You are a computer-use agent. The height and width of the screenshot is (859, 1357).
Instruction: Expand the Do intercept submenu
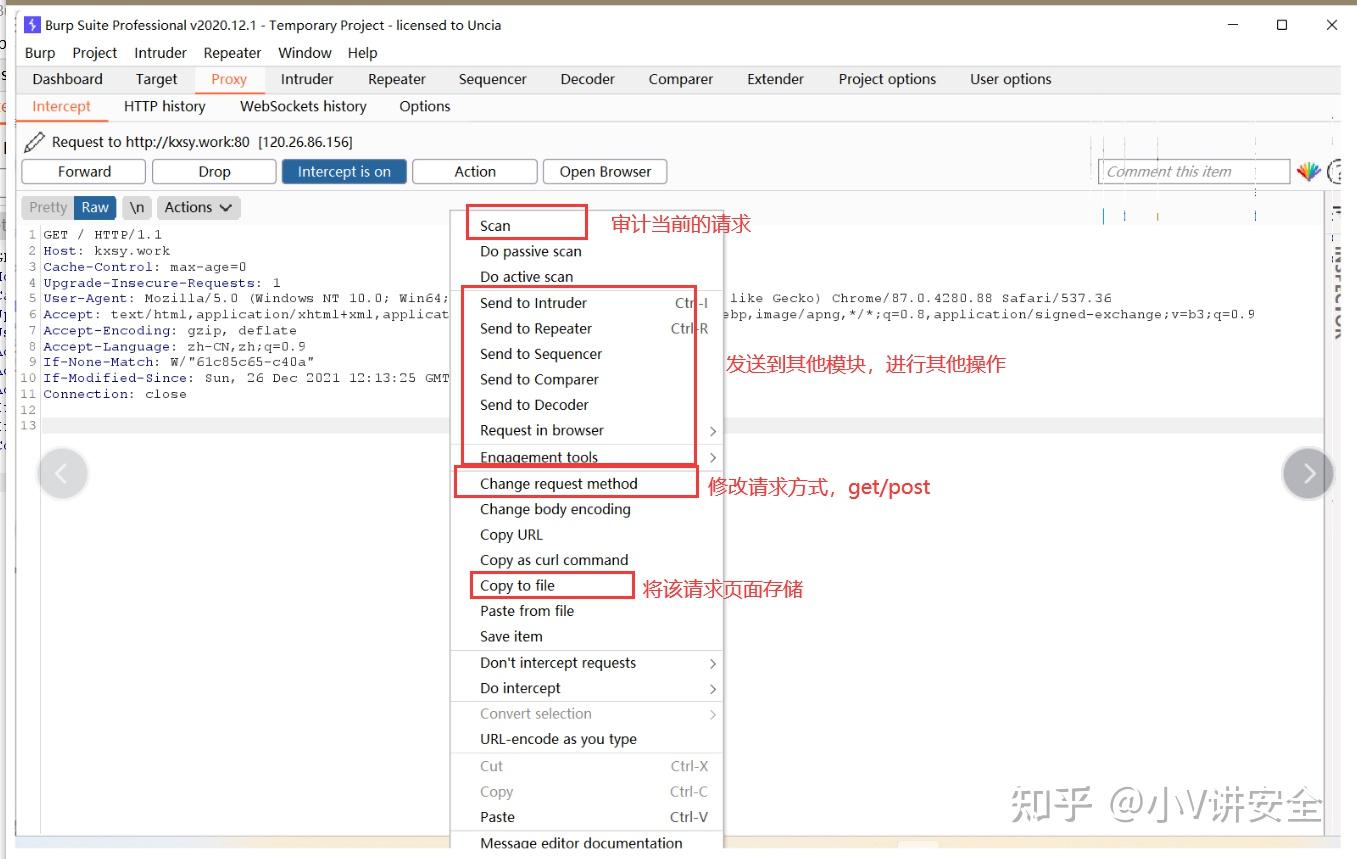click(519, 688)
